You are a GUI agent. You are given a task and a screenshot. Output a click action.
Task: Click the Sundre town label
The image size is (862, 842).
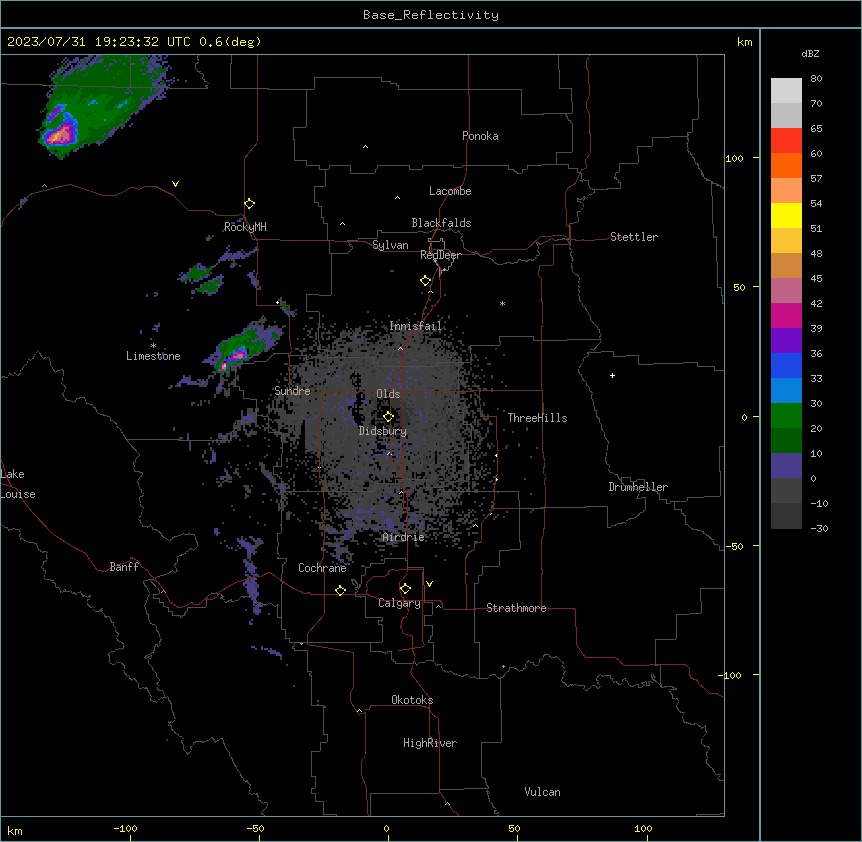[x=292, y=391]
